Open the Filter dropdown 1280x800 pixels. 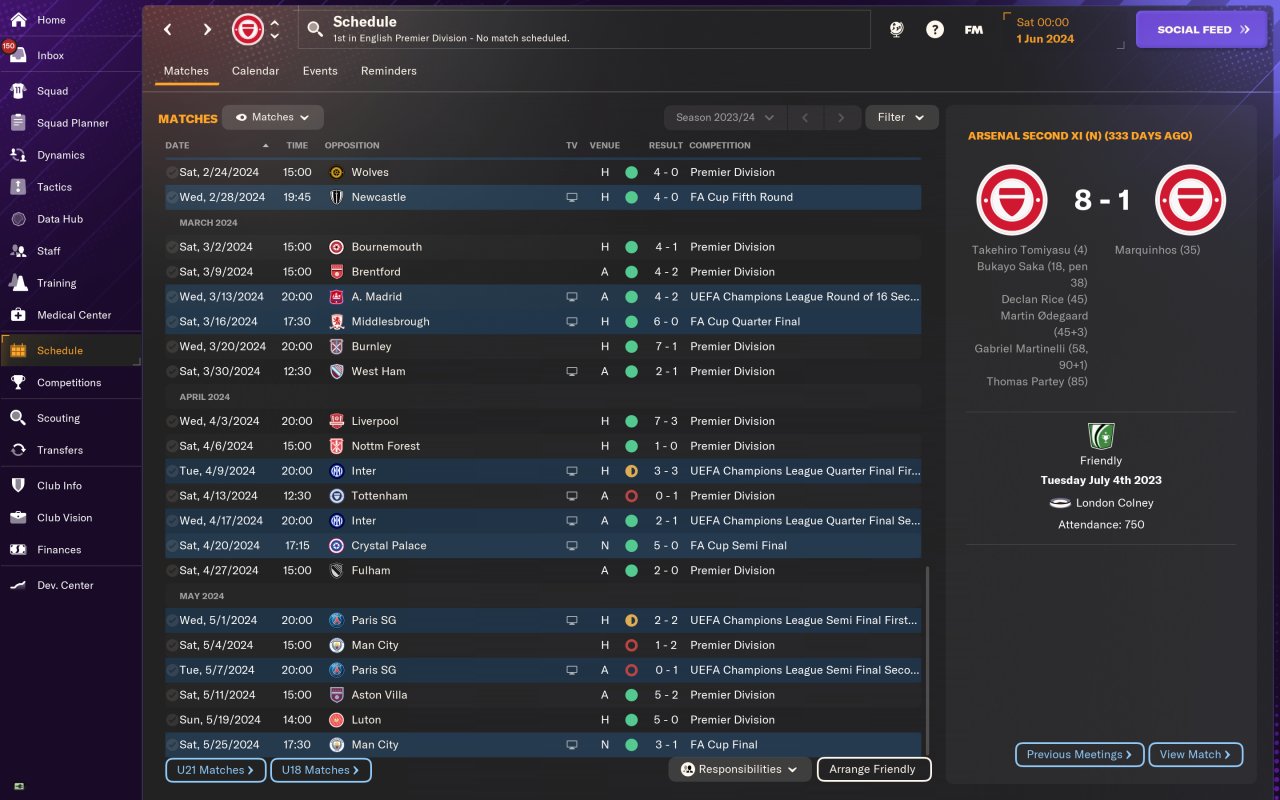pyautogui.click(x=902, y=118)
